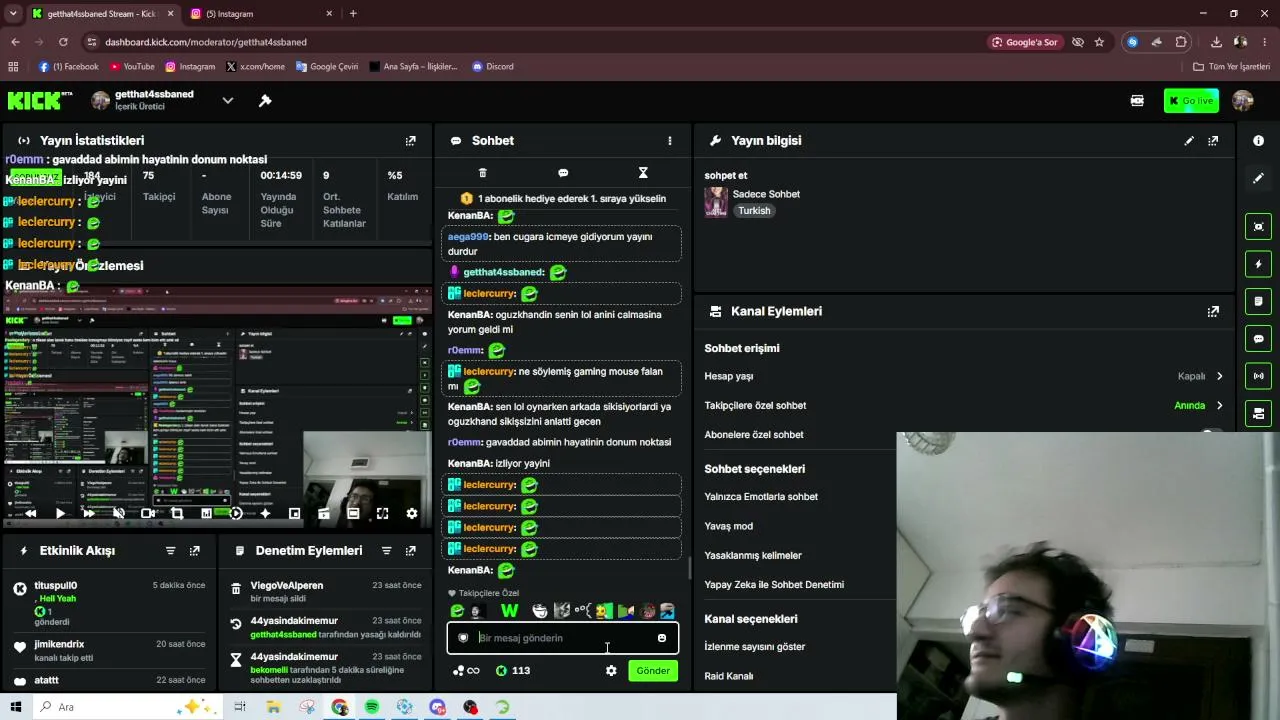Play the stream preview
This screenshot has width=1280, height=720.
60,513
